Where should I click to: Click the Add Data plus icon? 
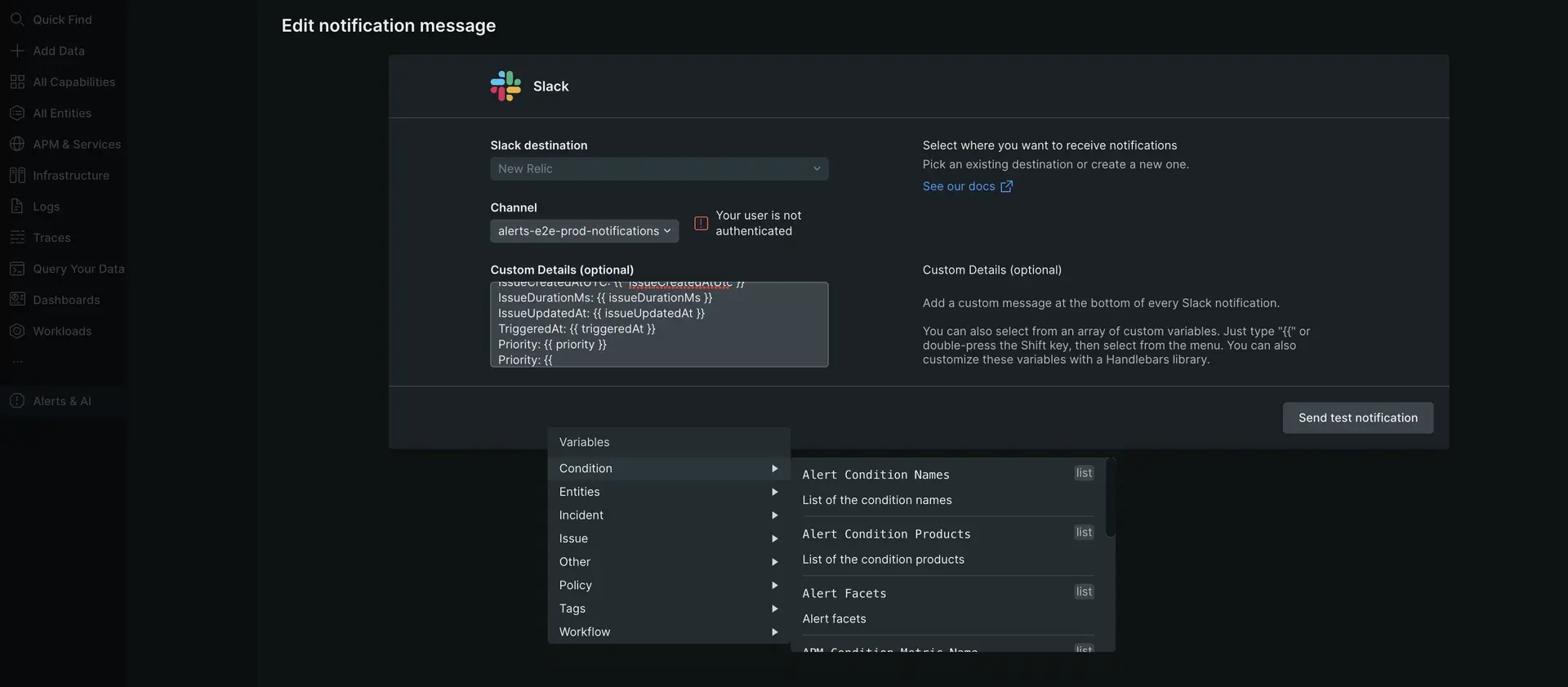point(17,51)
